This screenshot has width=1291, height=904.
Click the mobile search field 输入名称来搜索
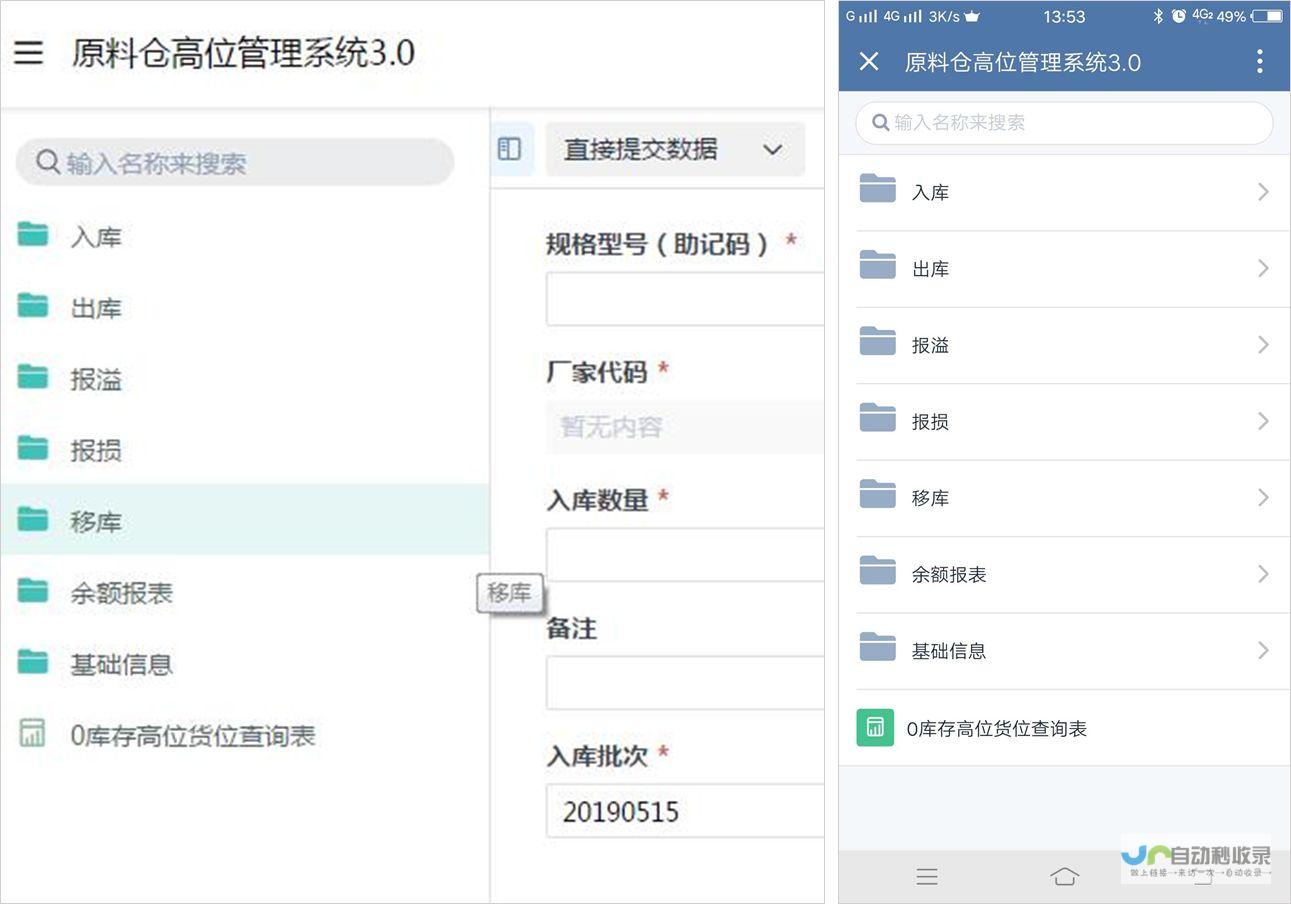1064,122
